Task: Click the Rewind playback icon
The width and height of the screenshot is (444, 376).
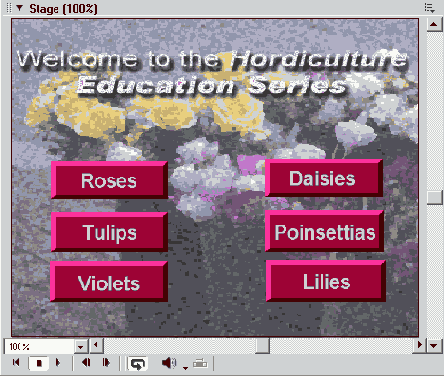Action: tap(16, 362)
